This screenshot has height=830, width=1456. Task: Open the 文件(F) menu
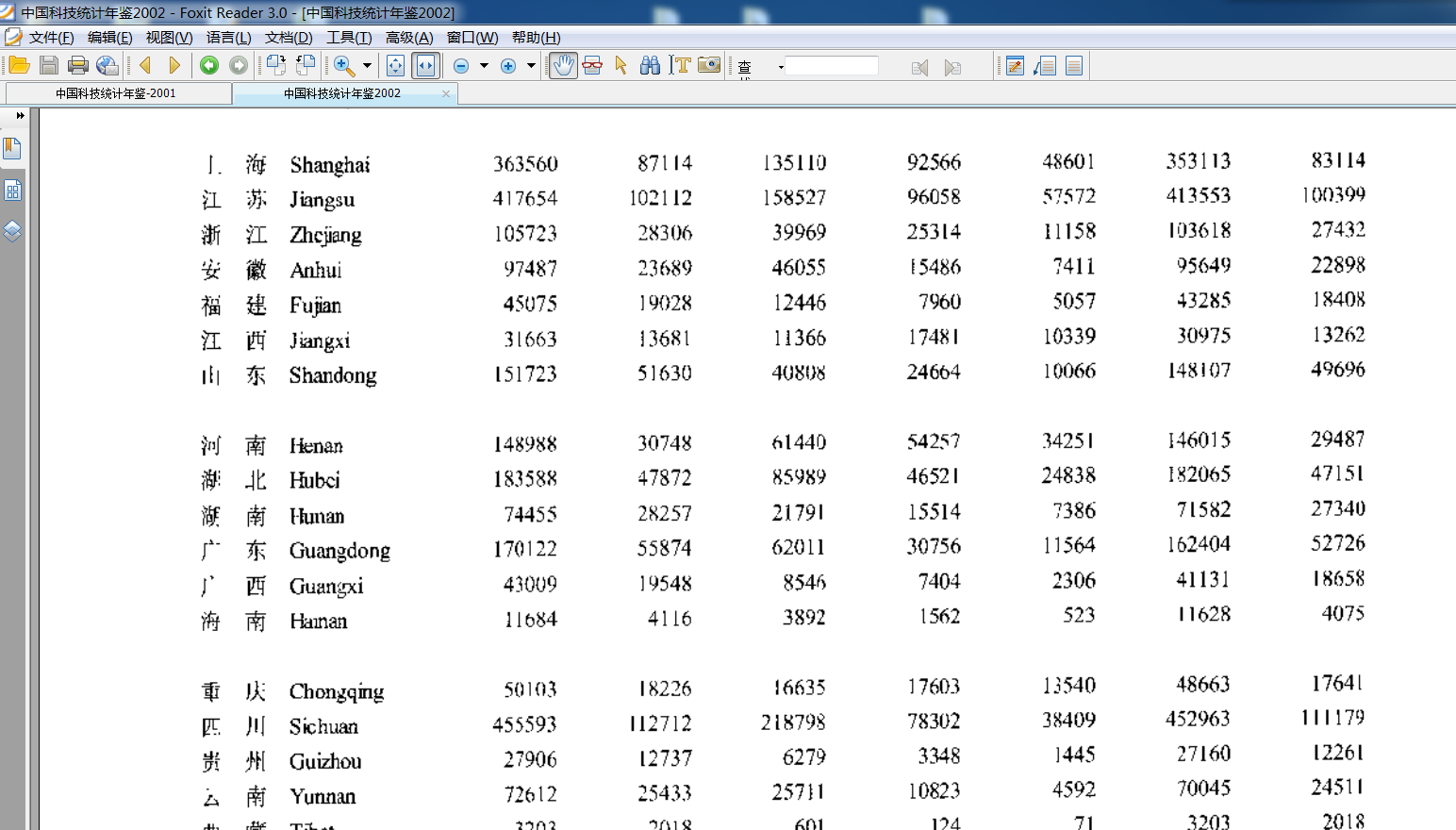click(x=51, y=38)
